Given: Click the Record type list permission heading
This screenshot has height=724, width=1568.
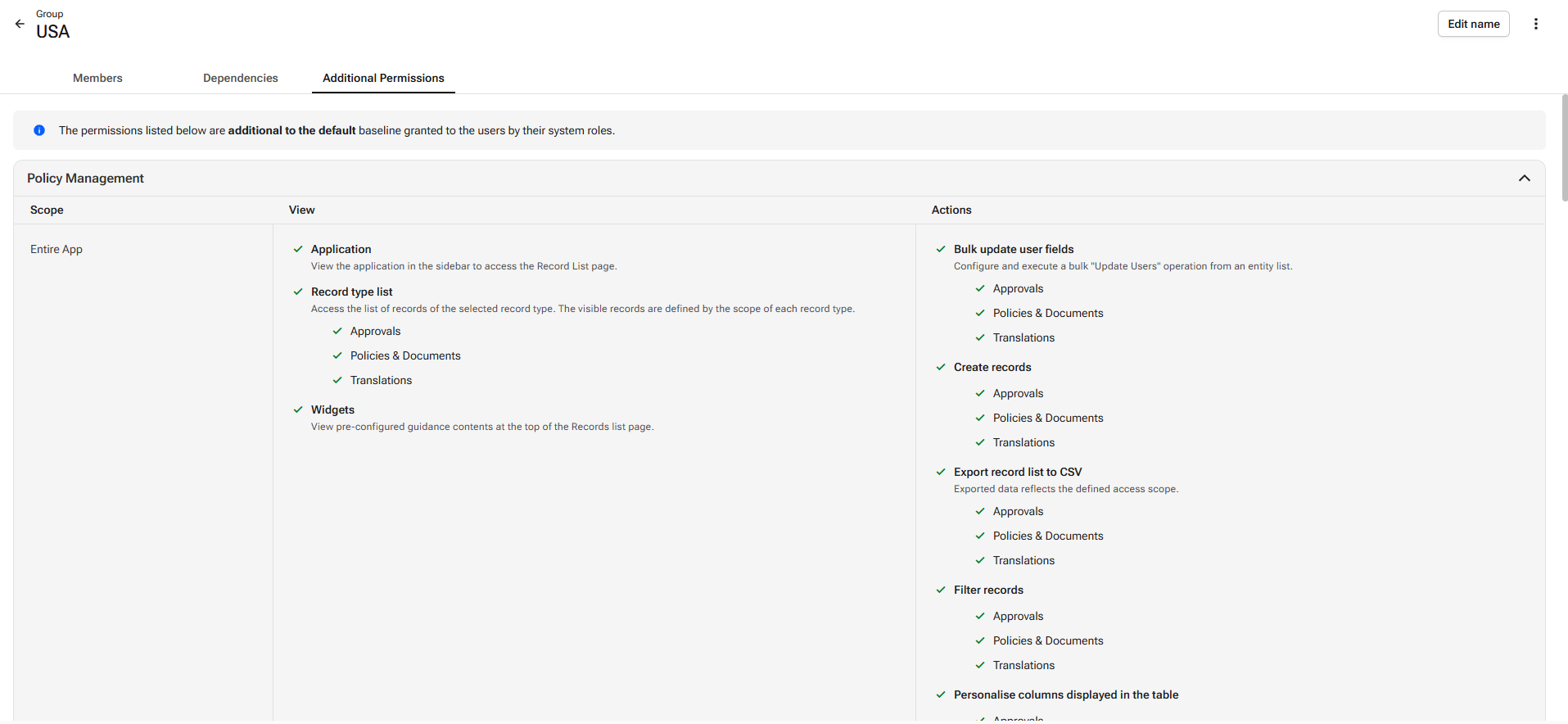Looking at the screenshot, I should point(352,292).
